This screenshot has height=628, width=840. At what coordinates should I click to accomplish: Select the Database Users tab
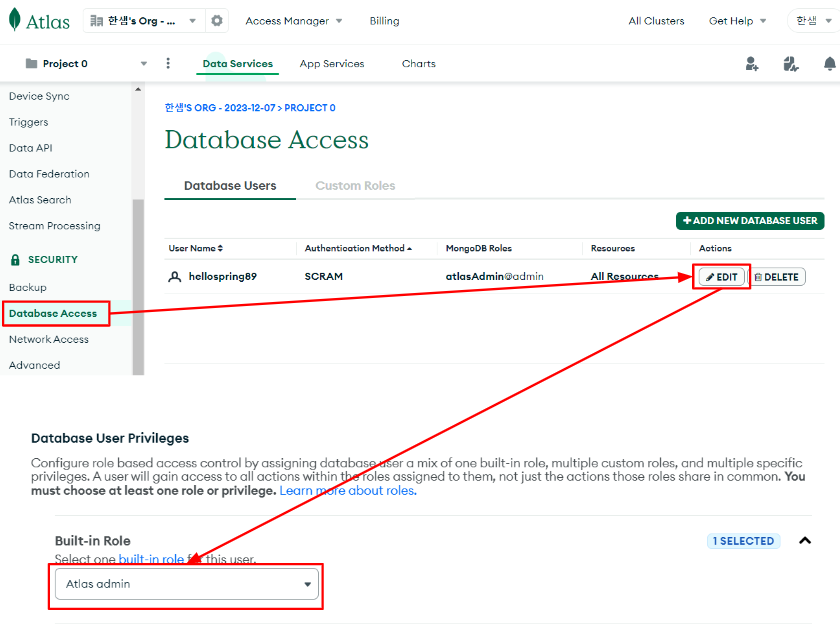coord(230,186)
